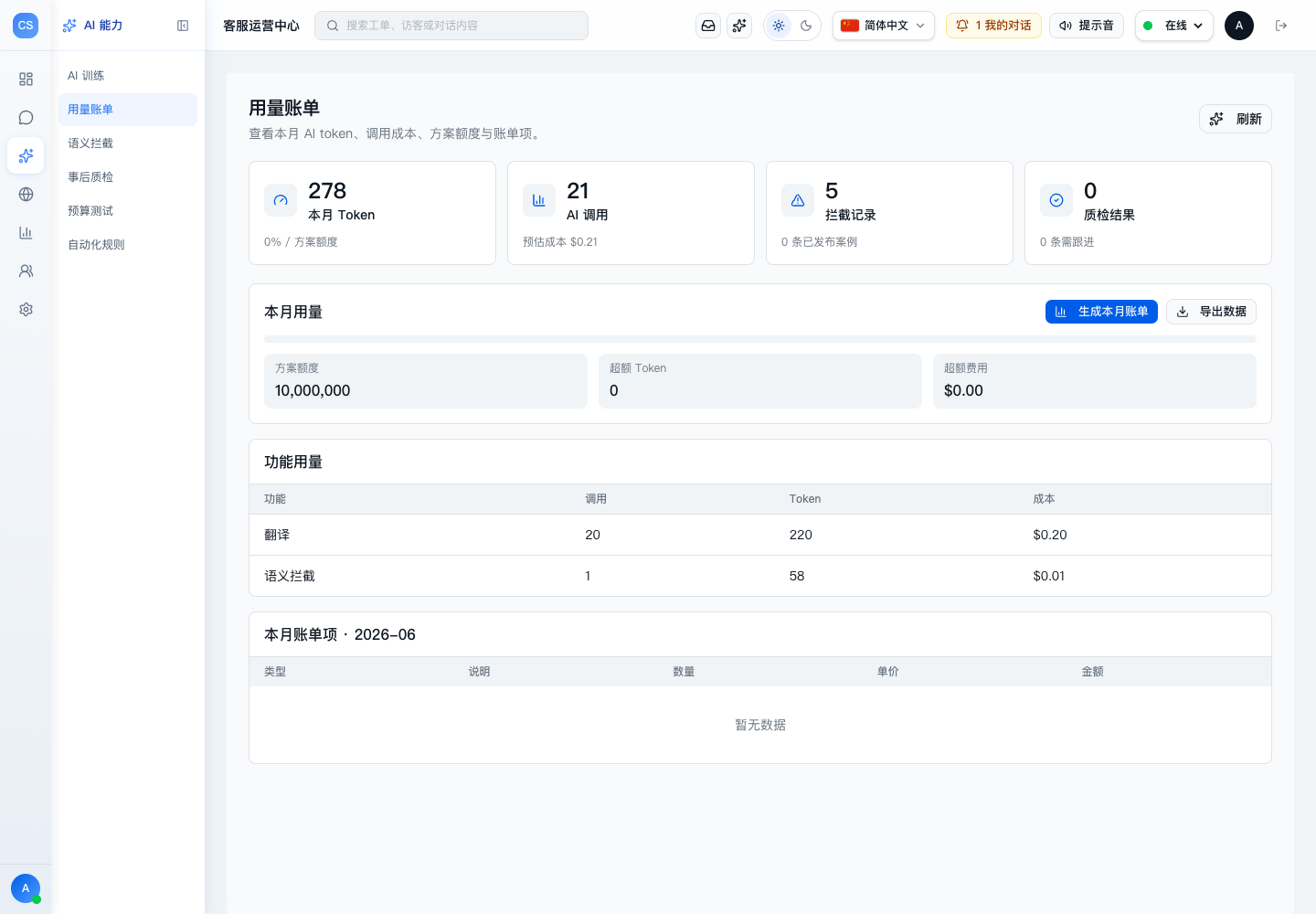Select 用量账单 menu item

[128, 110]
